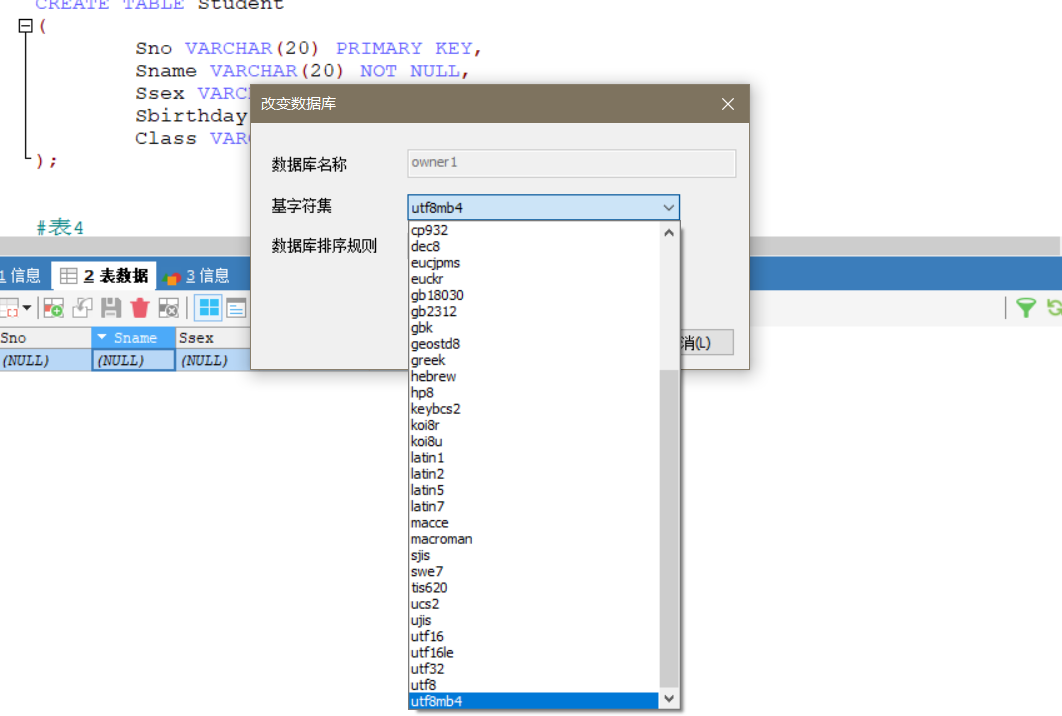Collapse the CREATE TABLE code block
The height and width of the screenshot is (716, 1062).
point(26,26)
